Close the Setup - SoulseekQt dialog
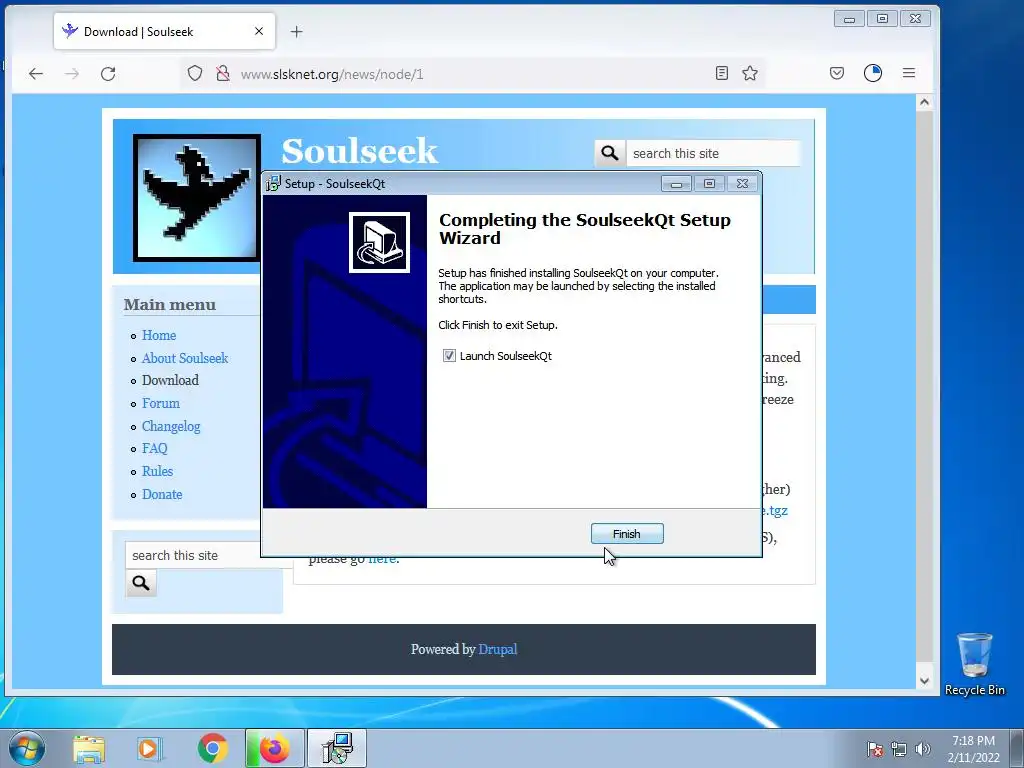This screenshot has width=1024, height=768. [743, 184]
